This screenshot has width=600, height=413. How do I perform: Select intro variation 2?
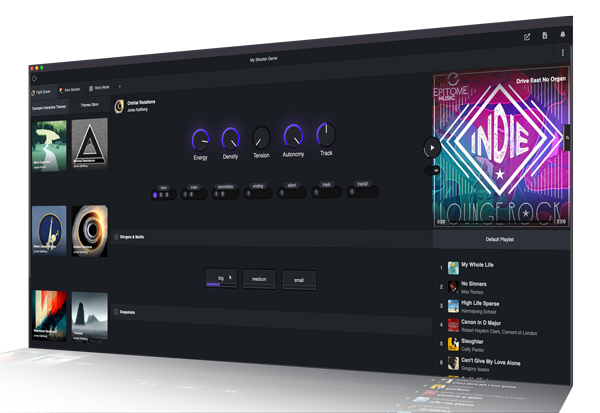pos(161,195)
